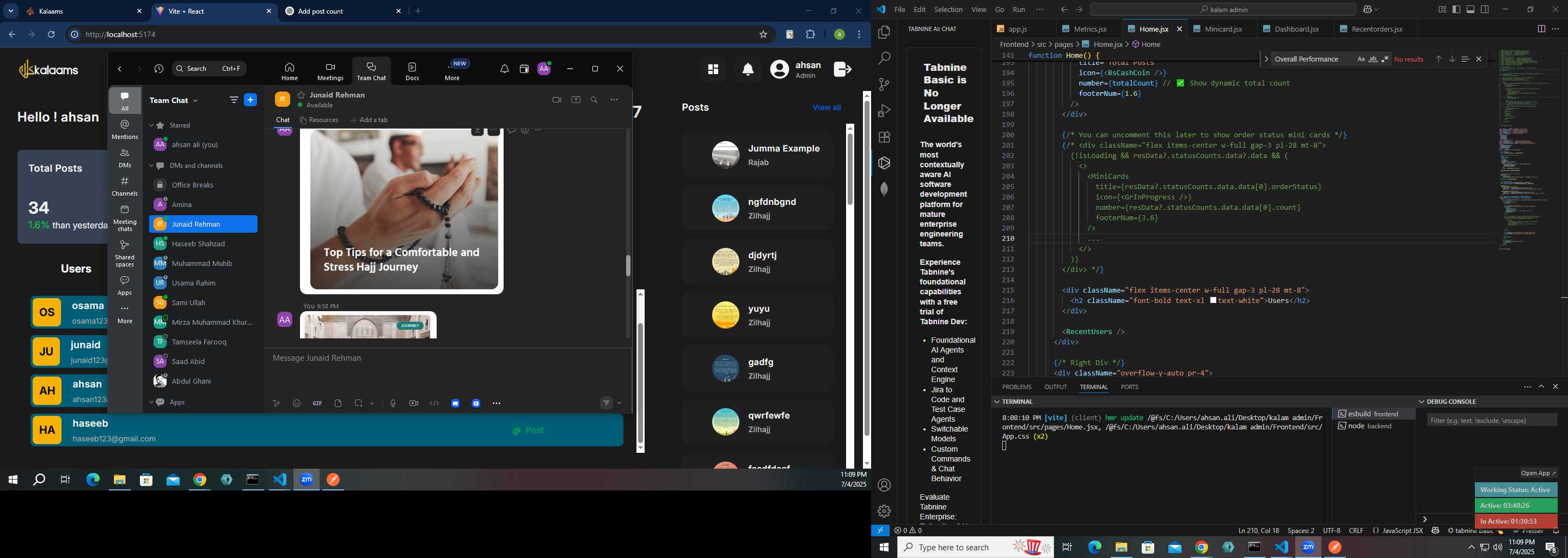
Task: Open VS Code Run and Debug view
Action: coord(884,111)
